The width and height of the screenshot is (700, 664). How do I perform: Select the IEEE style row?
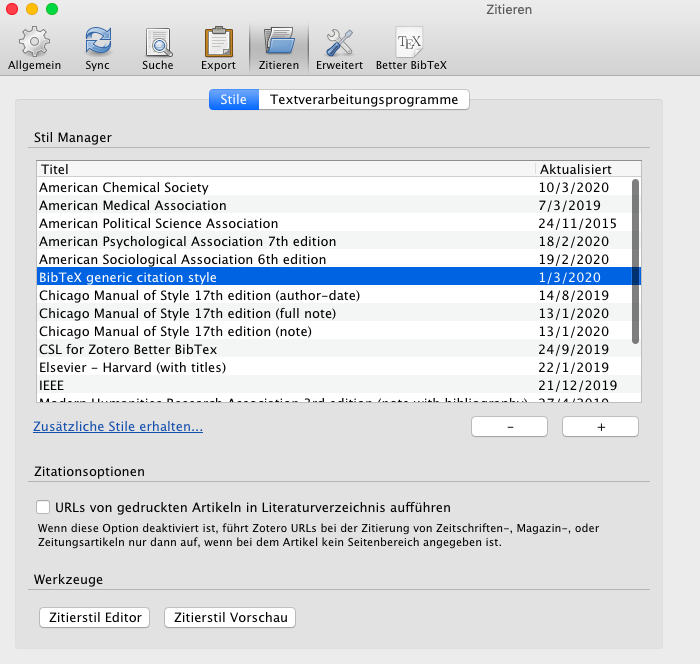coord(338,385)
